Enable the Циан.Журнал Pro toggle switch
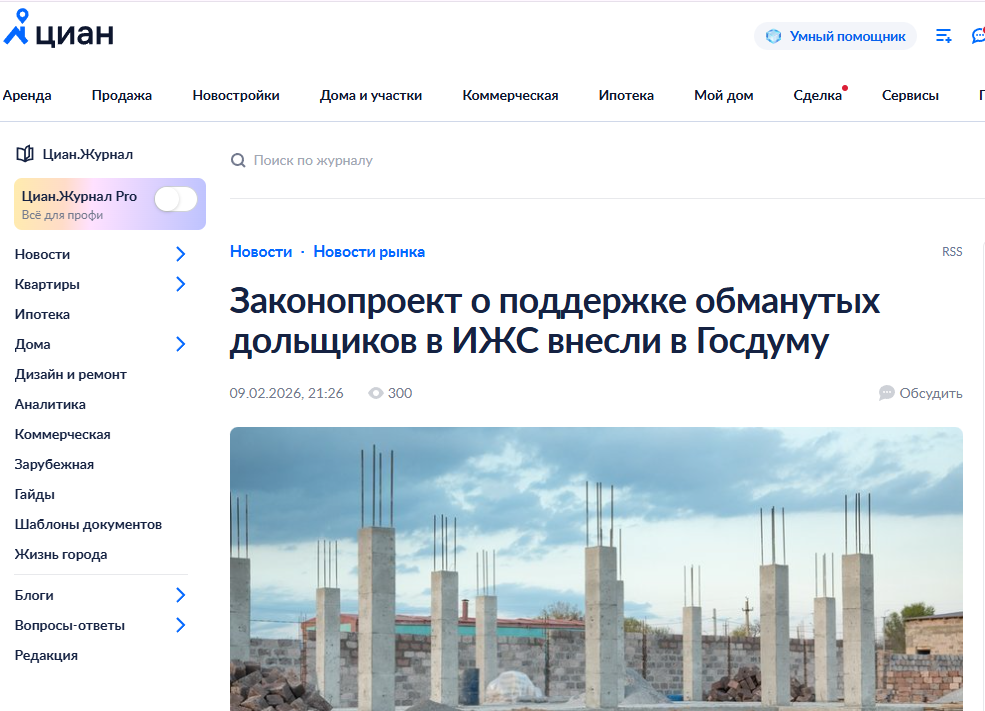This screenshot has width=985, height=711. [x=175, y=198]
